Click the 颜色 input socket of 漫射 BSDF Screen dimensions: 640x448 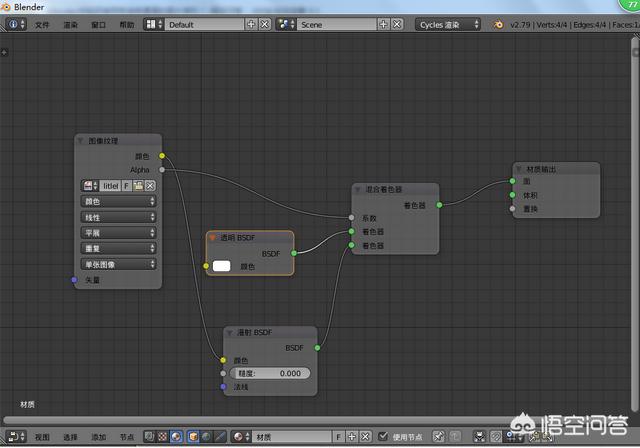click(223, 360)
